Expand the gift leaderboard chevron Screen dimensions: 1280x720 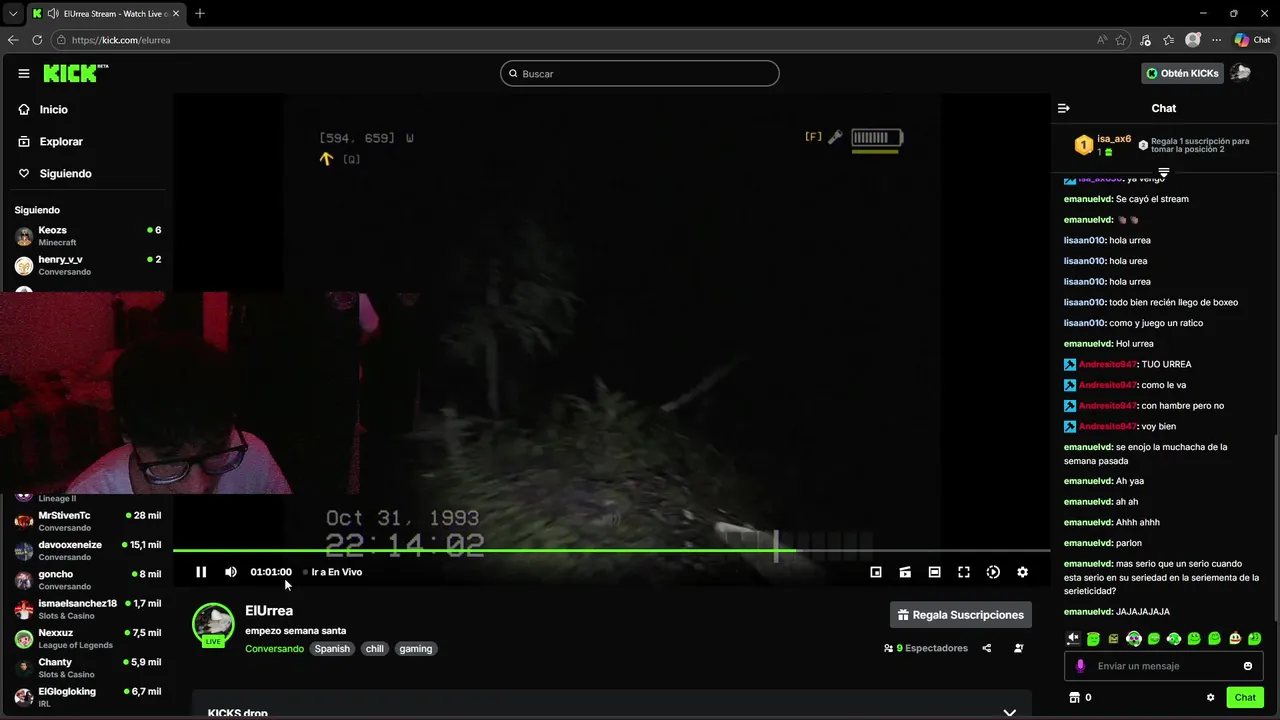click(1163, 172)
